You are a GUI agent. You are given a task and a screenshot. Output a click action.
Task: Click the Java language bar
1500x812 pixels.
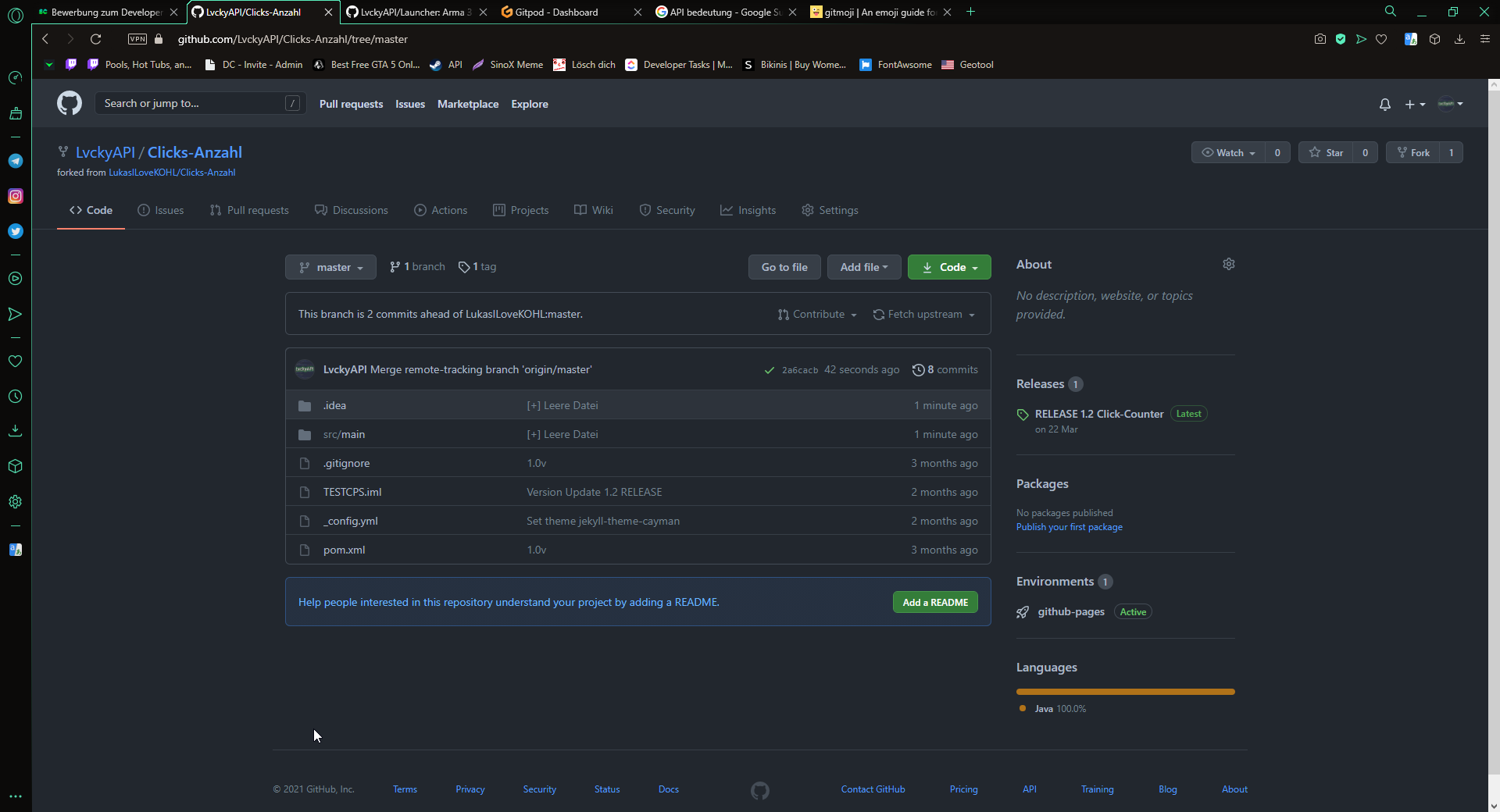click(x=1125, y=692)
